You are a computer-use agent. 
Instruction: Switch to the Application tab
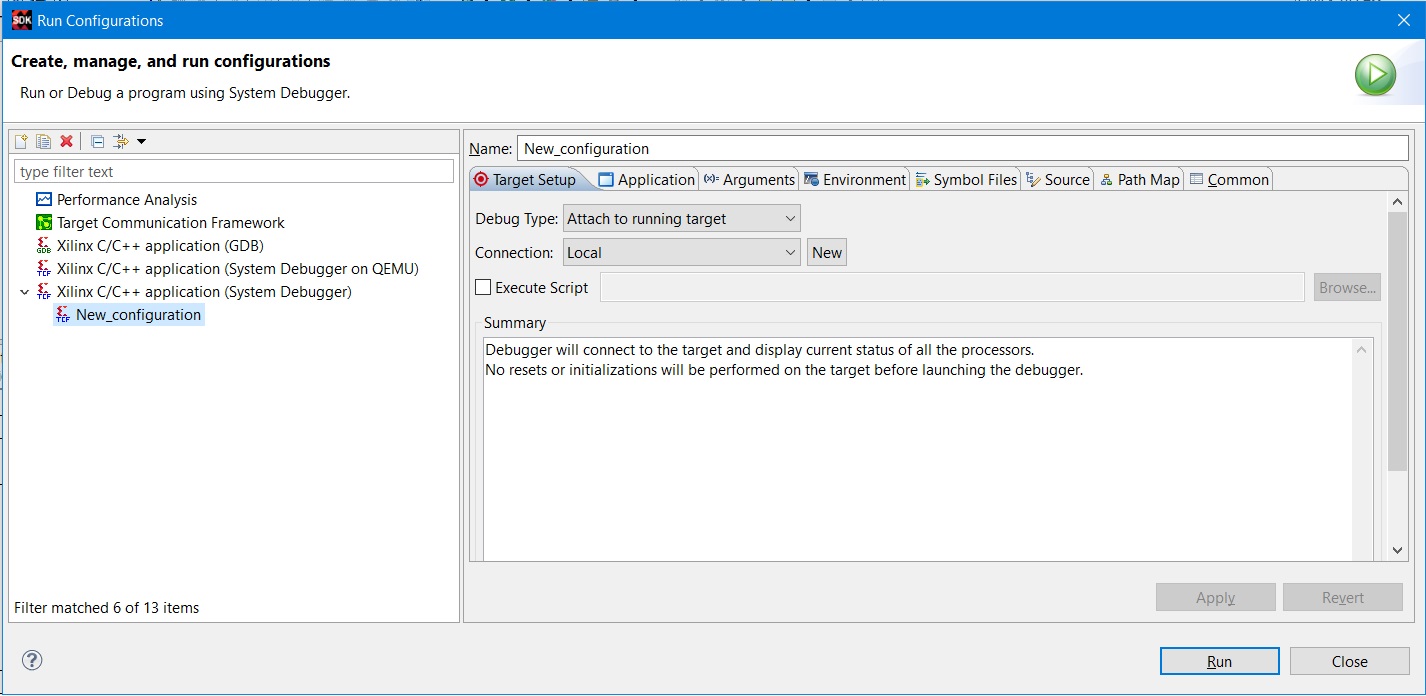tap(646, 180)
